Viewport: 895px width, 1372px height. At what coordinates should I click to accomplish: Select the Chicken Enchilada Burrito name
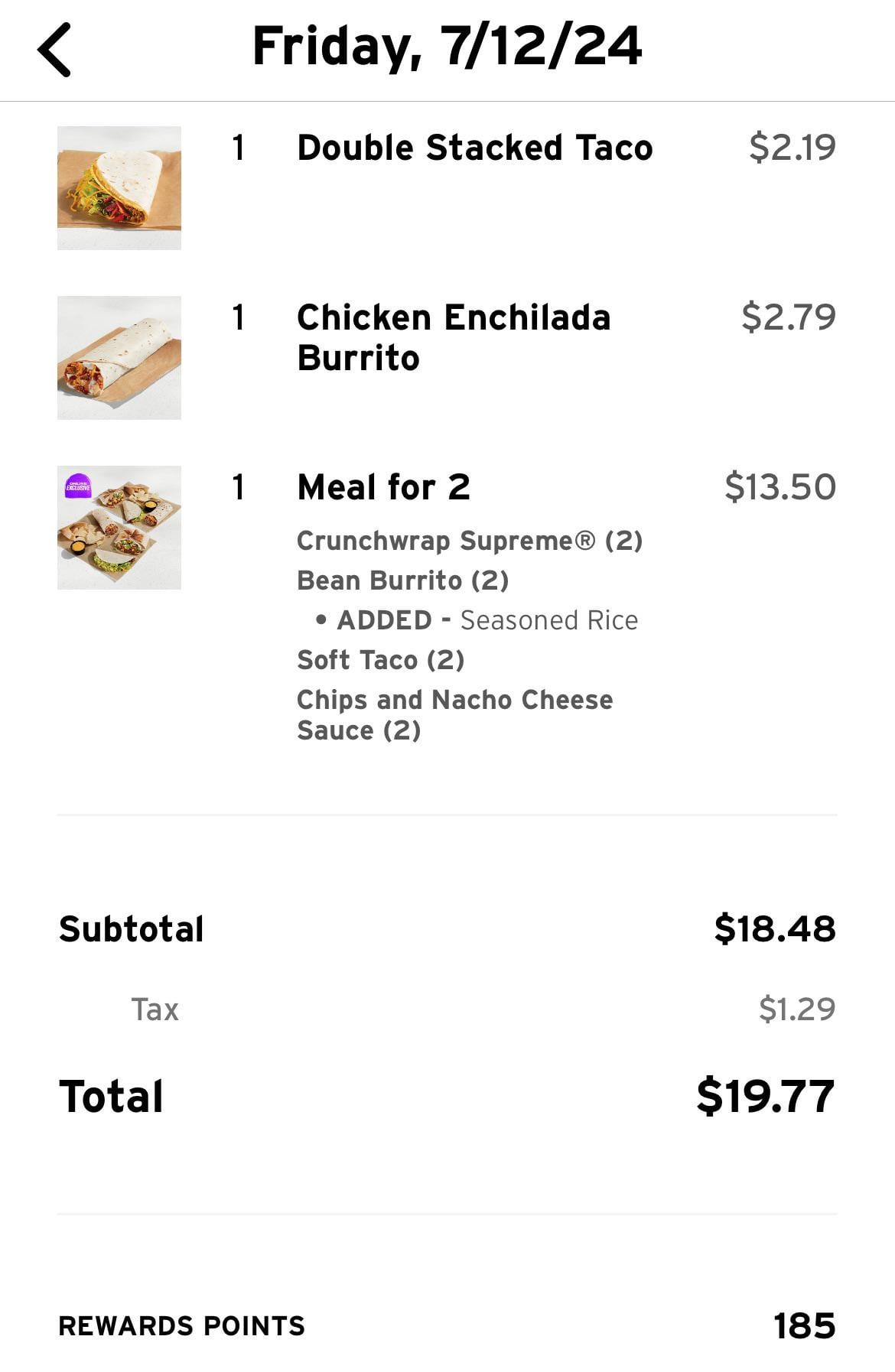tap(454, 337)
